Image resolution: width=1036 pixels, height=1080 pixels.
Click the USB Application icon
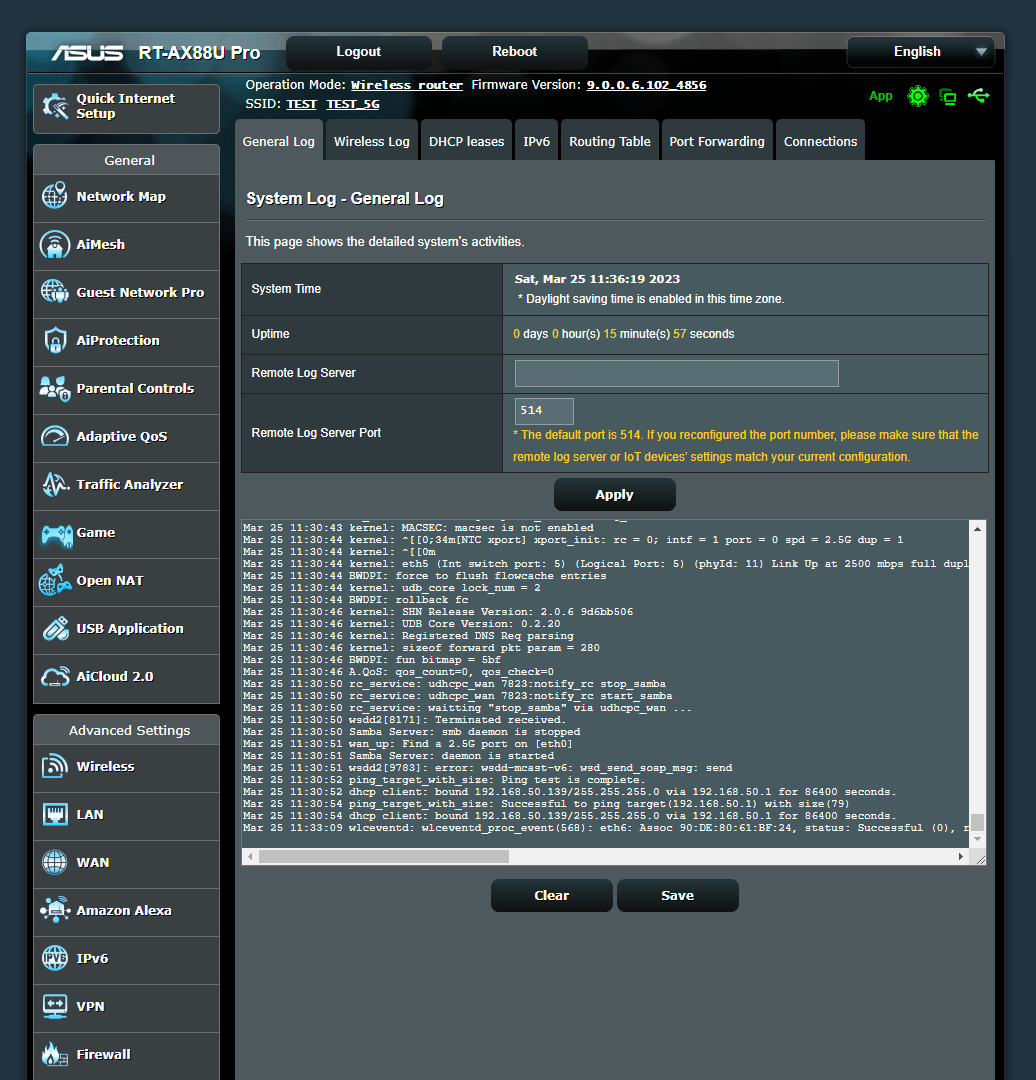point(55,629)
